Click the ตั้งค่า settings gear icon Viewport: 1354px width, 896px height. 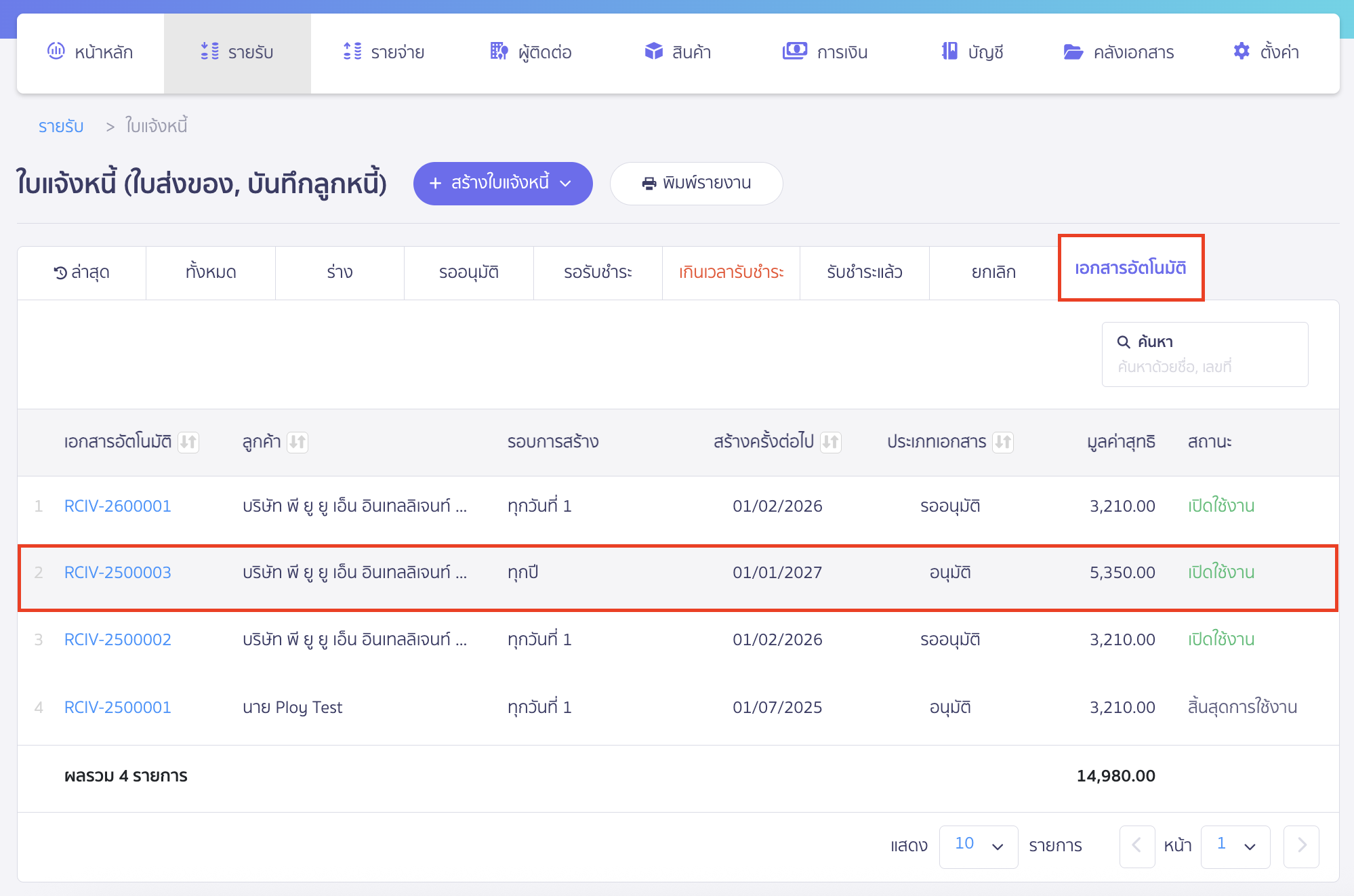pyautogui.click(x=1242, y=51)
